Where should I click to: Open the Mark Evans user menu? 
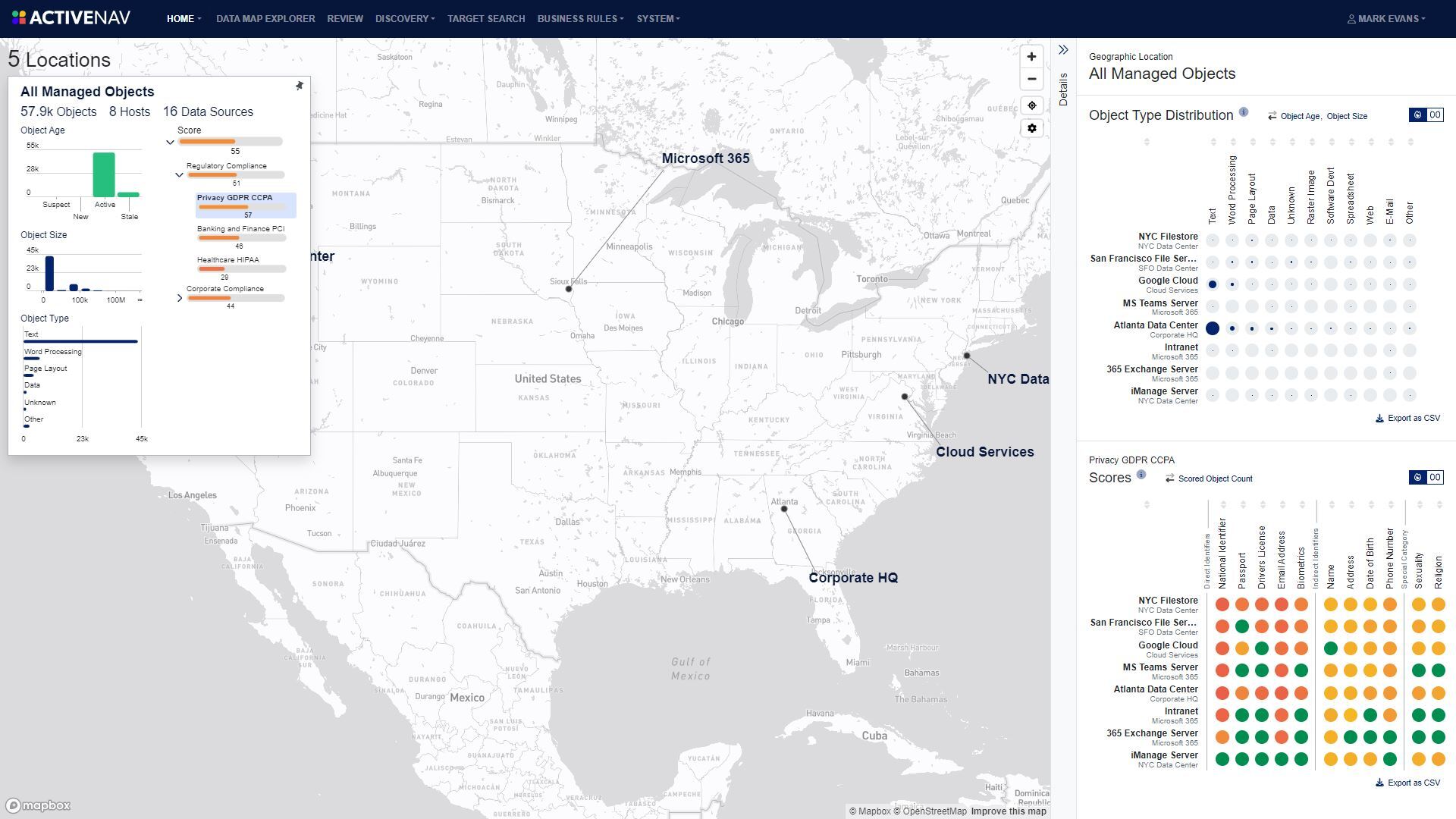[1386, 18]
